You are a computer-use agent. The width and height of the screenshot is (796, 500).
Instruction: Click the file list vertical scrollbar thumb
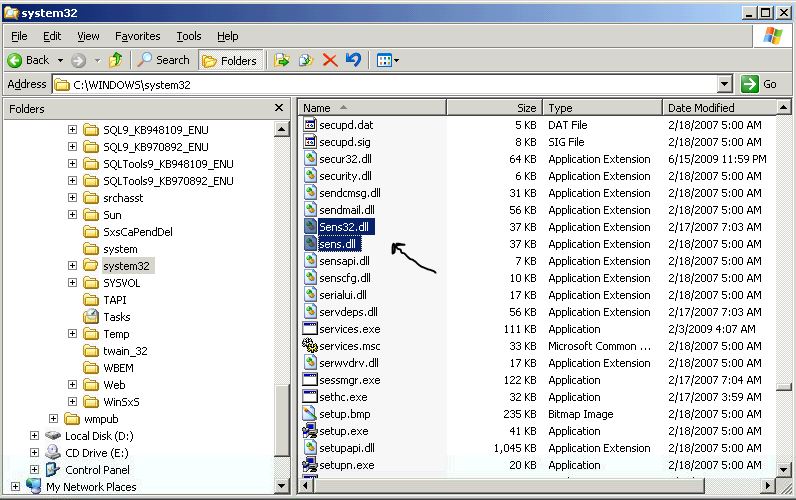pos(784,387)
